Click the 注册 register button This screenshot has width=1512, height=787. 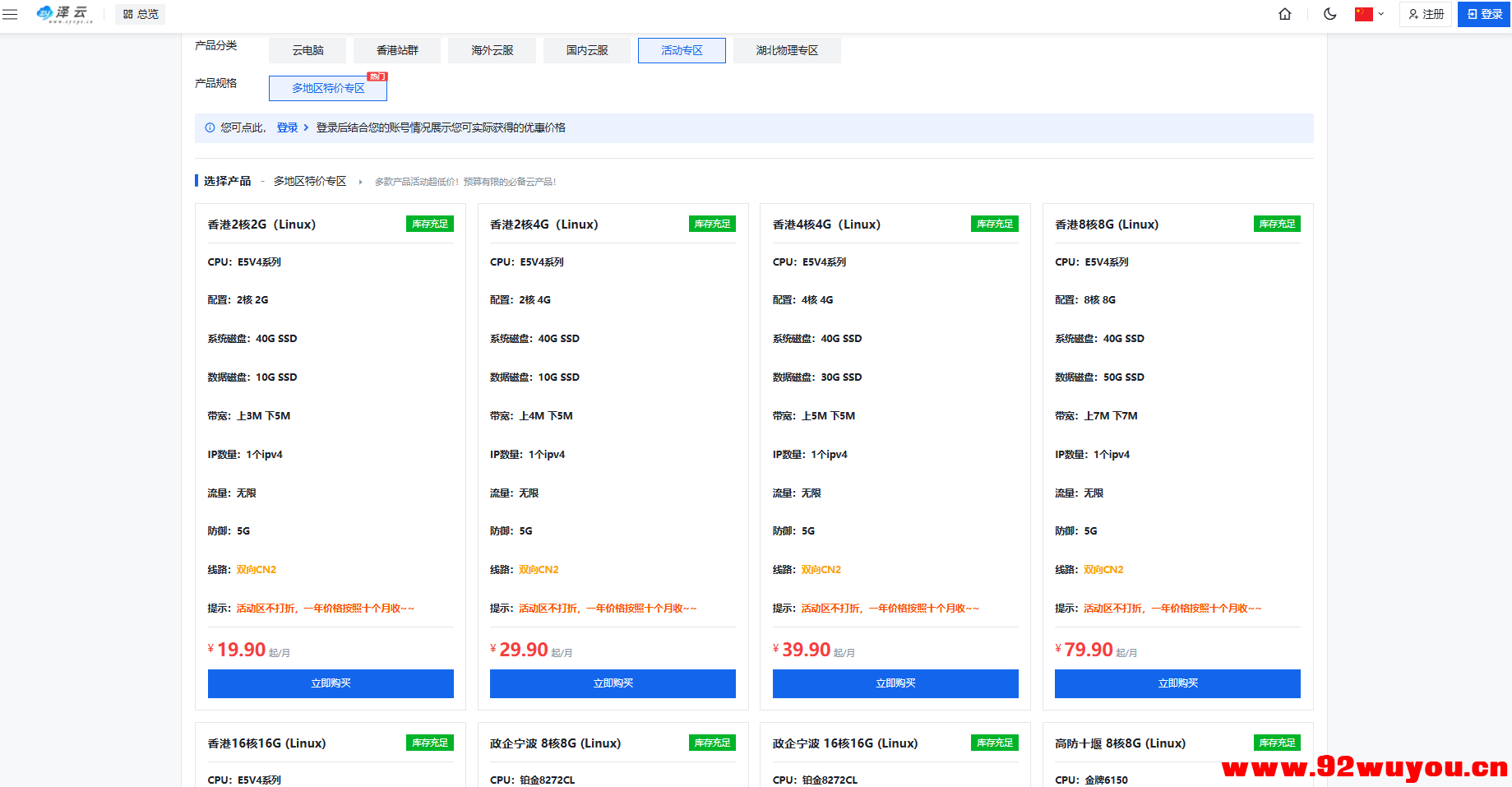[1426, 14]
